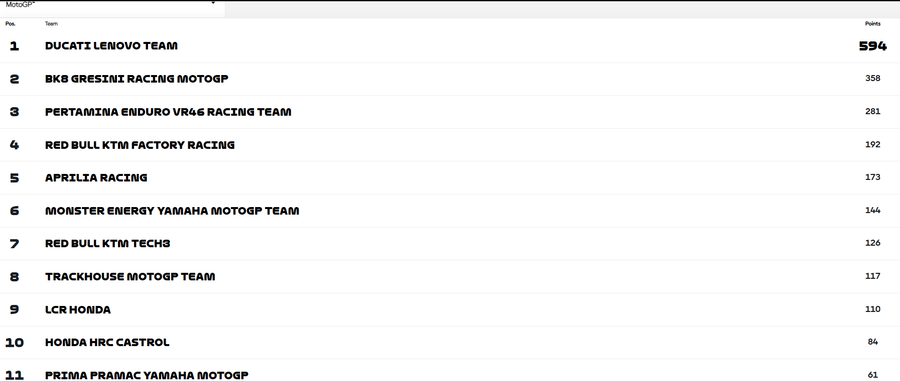Select Monster Energy Yamaha MotoGP Team

tap(172, 211)
